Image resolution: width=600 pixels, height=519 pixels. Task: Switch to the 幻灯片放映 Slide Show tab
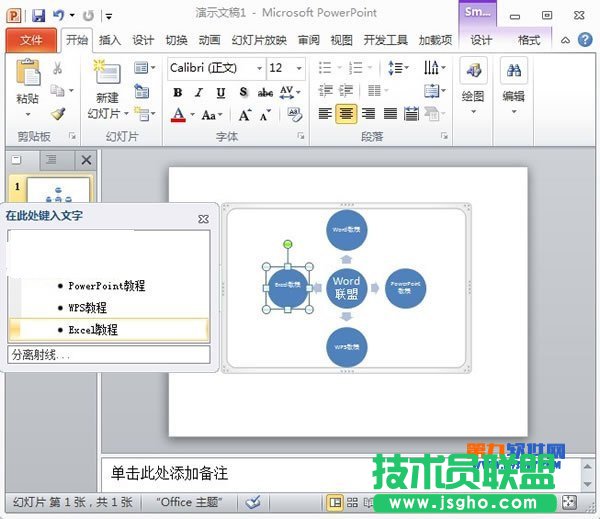[x=259, y=40]
